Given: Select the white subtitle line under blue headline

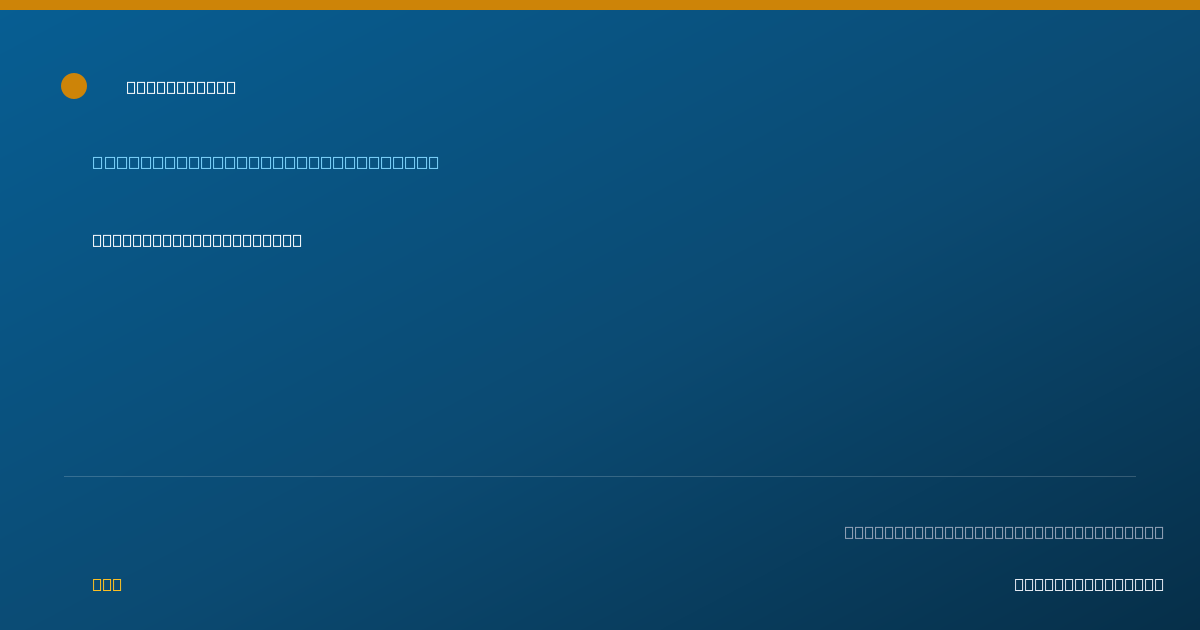Looking at the screenshot, I should tap(197, 240).
